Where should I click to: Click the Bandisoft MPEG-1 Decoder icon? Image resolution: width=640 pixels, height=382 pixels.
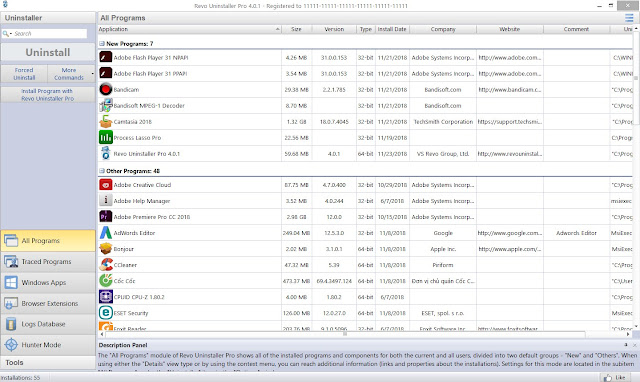point(106,105)
